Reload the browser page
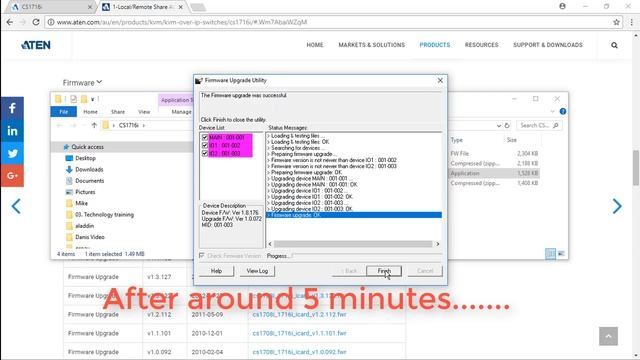The width and height of the screenshot is (640, 360). [36, 22]
